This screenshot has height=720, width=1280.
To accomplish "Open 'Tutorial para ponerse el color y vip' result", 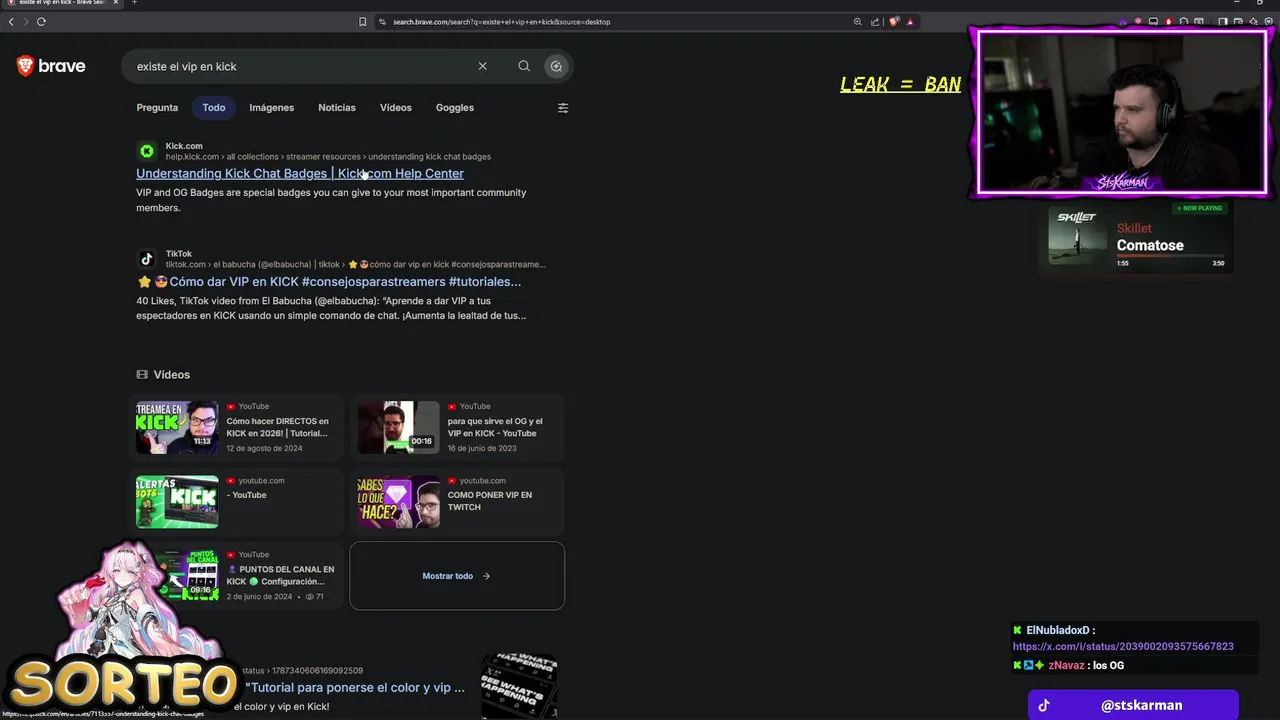I will tap(357, 688).
